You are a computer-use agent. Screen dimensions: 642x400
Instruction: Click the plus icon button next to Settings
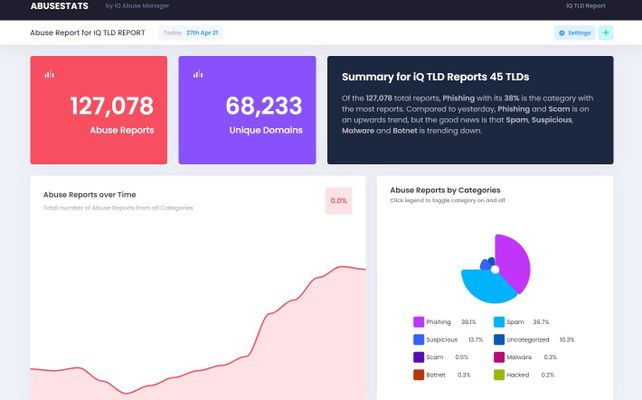coord(606,33)
